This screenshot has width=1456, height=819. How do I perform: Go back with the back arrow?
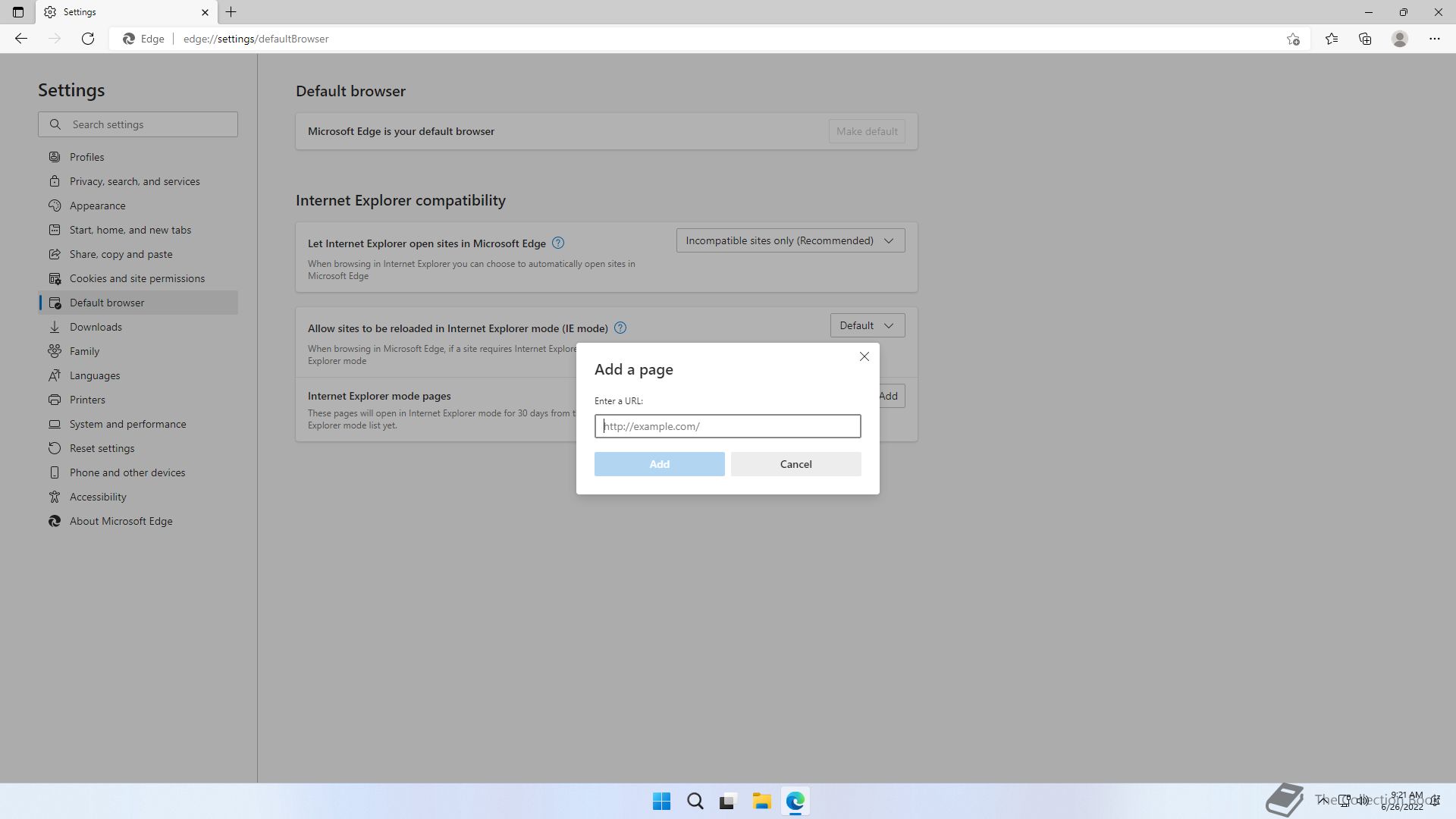(21, 39)
